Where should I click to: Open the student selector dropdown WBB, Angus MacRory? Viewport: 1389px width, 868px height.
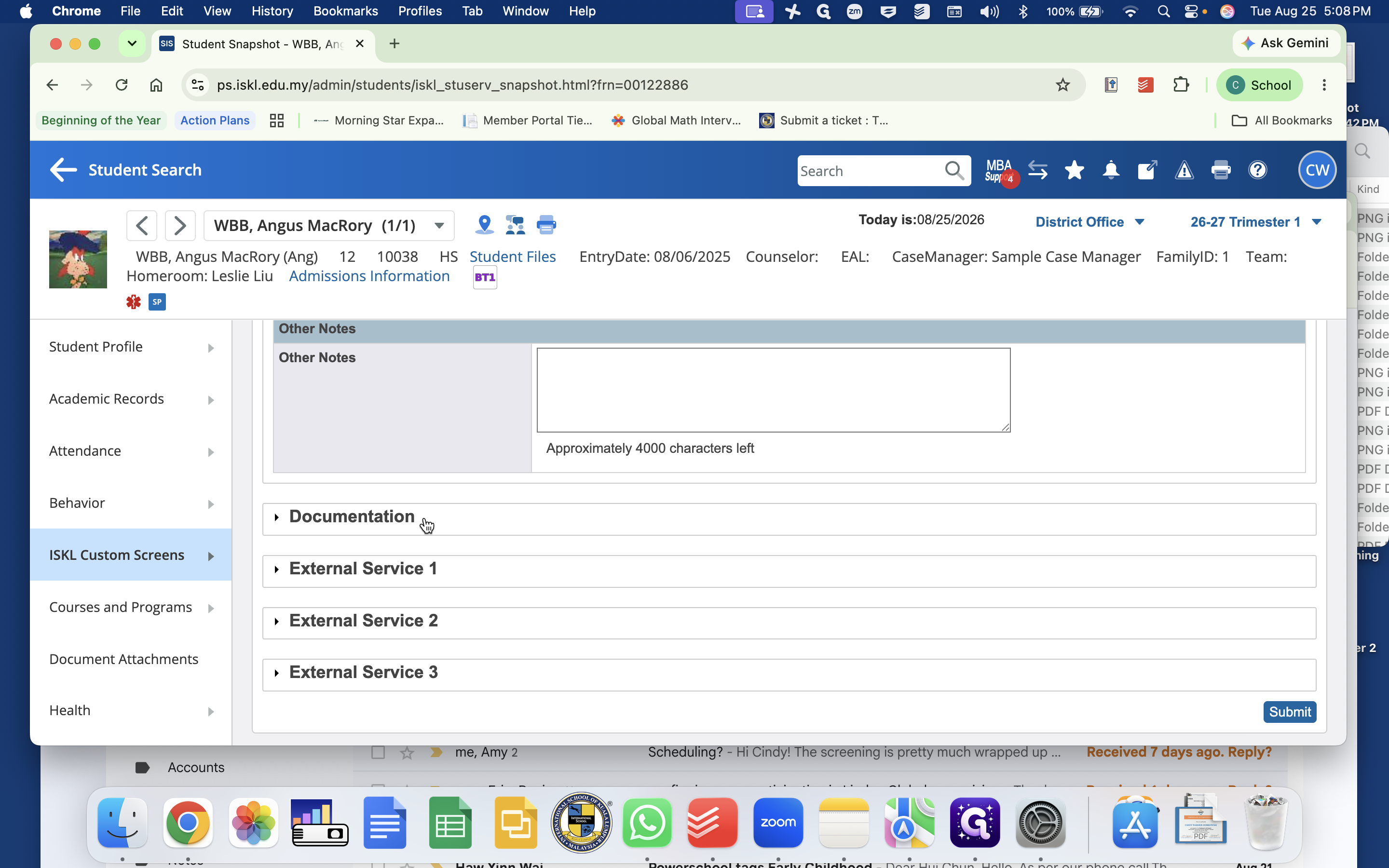coord(329,226)
